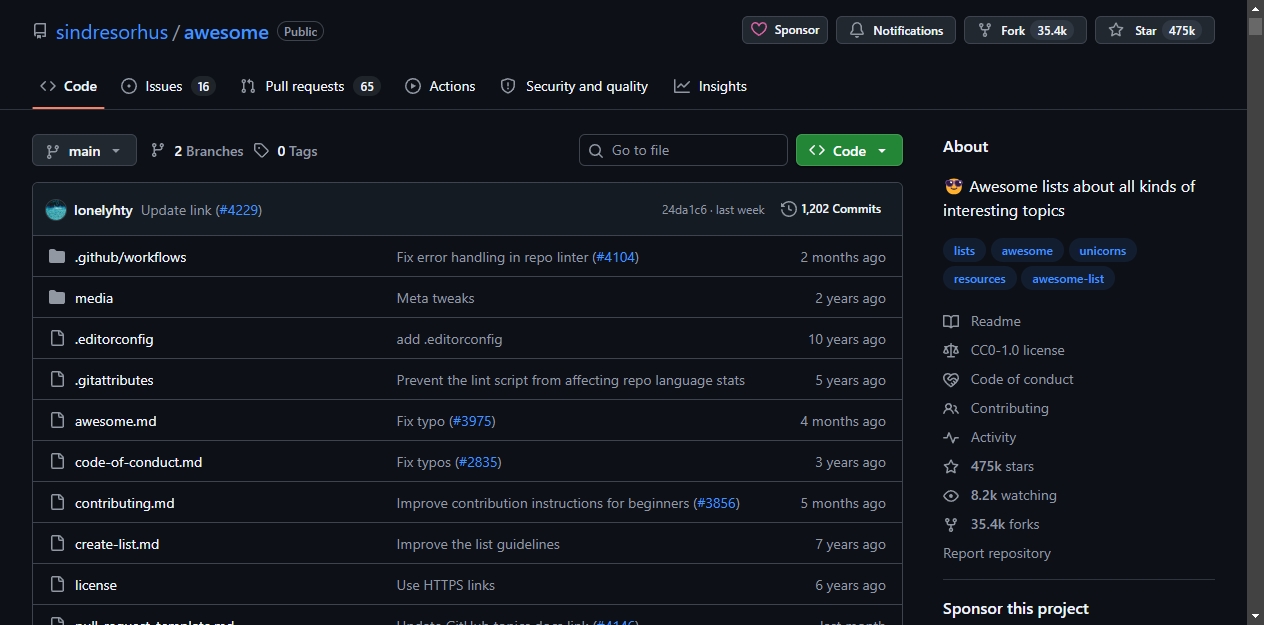The height and width of the screenshot is (625, 1264).
Task: Click the file icon for .editorconfig
Action: [x=57, y=339]
